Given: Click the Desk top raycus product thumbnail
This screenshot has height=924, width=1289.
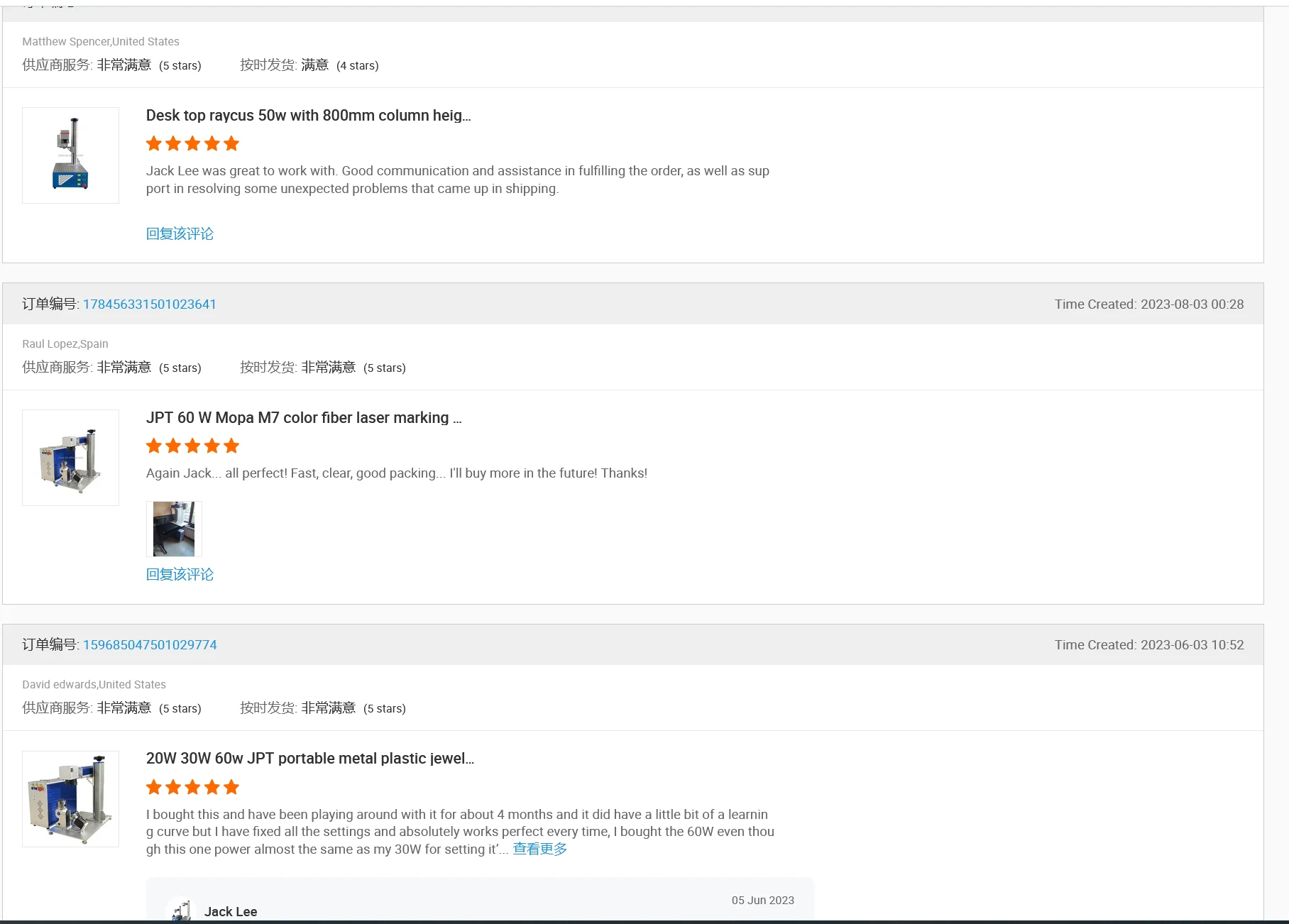Looking at the screenshot, I should (x=70, y=155).
